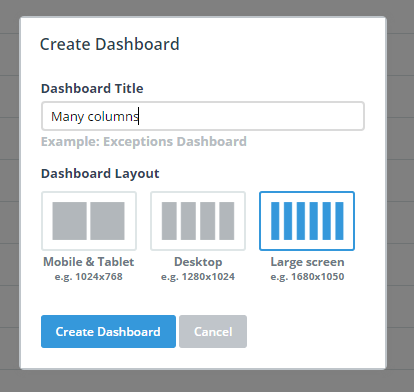Select the "Desktop" layout label
The width and height of the screenshot is (414, 392).
click(x=198, y=262)
